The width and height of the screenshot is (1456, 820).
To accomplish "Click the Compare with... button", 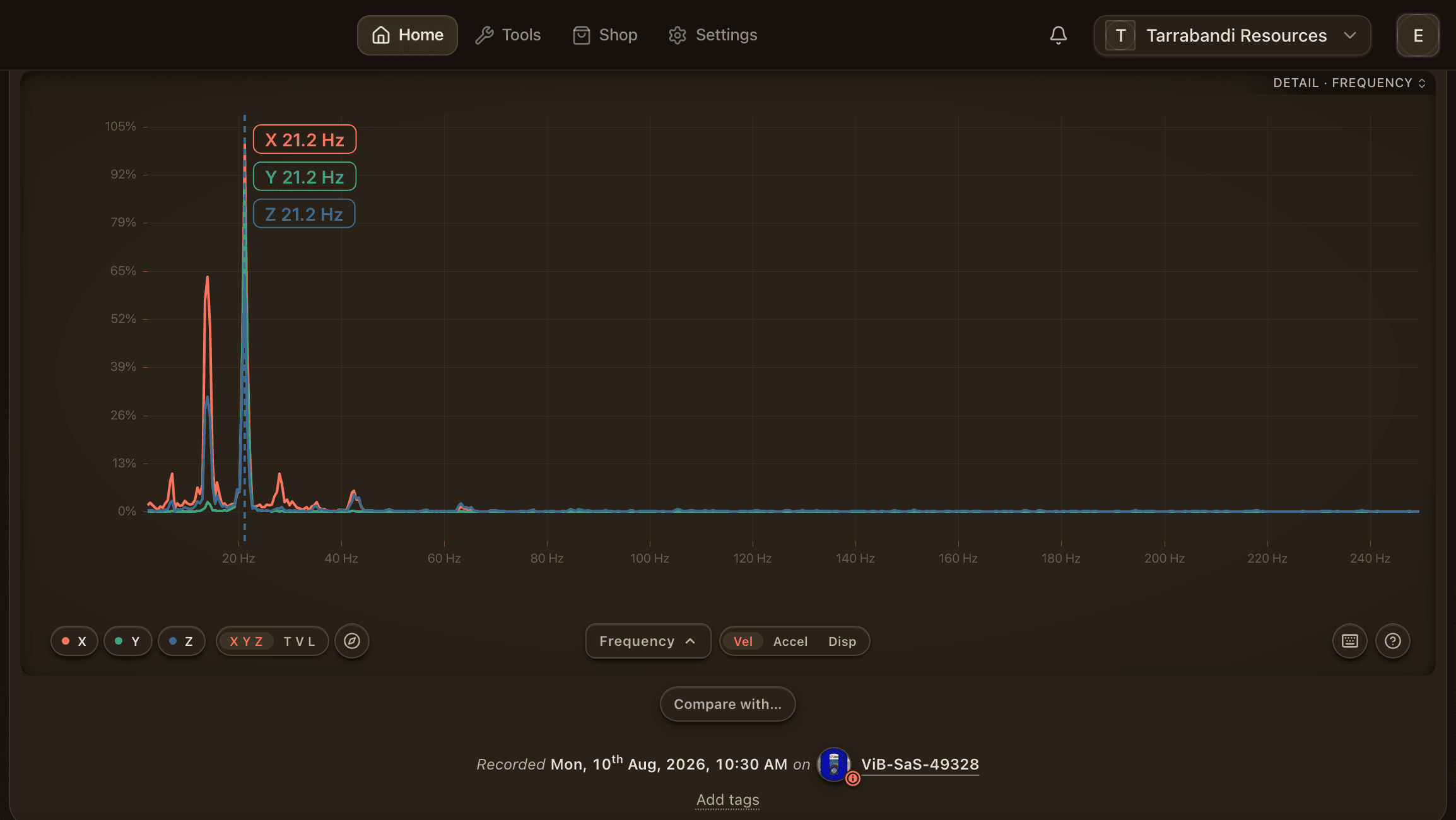I will click(727, 704).
